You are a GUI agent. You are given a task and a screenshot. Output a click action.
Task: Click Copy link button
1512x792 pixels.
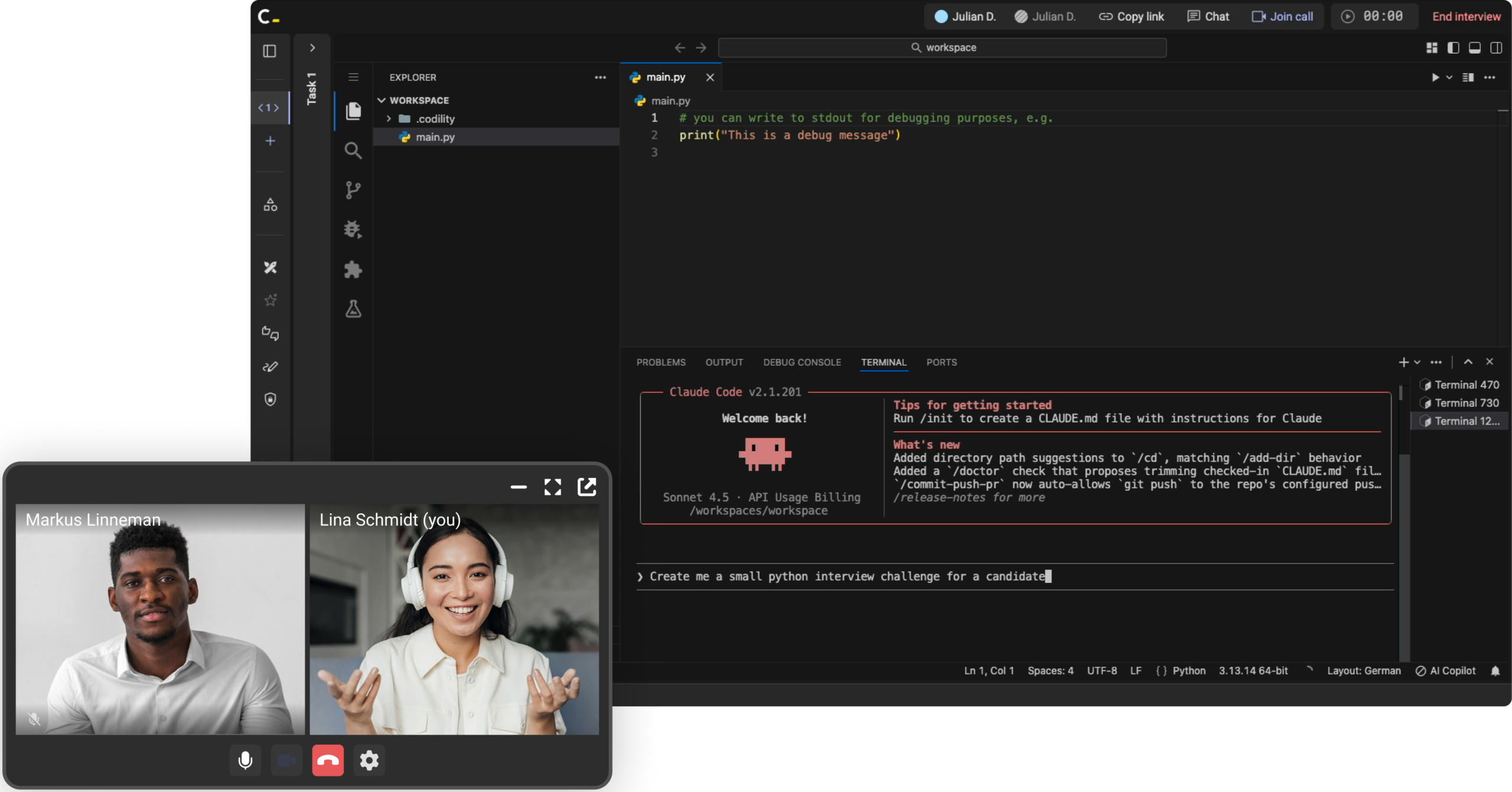click(x=1131, y=17)
